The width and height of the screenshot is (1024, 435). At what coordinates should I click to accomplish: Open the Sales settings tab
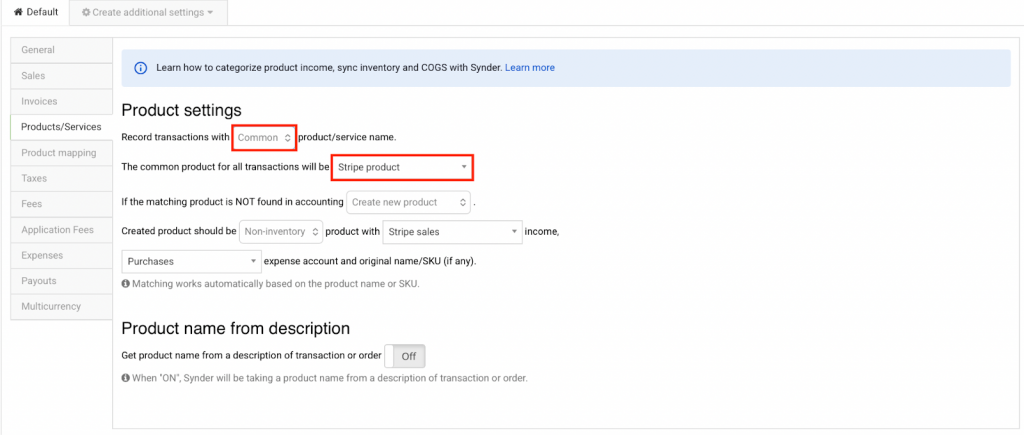point(33,75)
